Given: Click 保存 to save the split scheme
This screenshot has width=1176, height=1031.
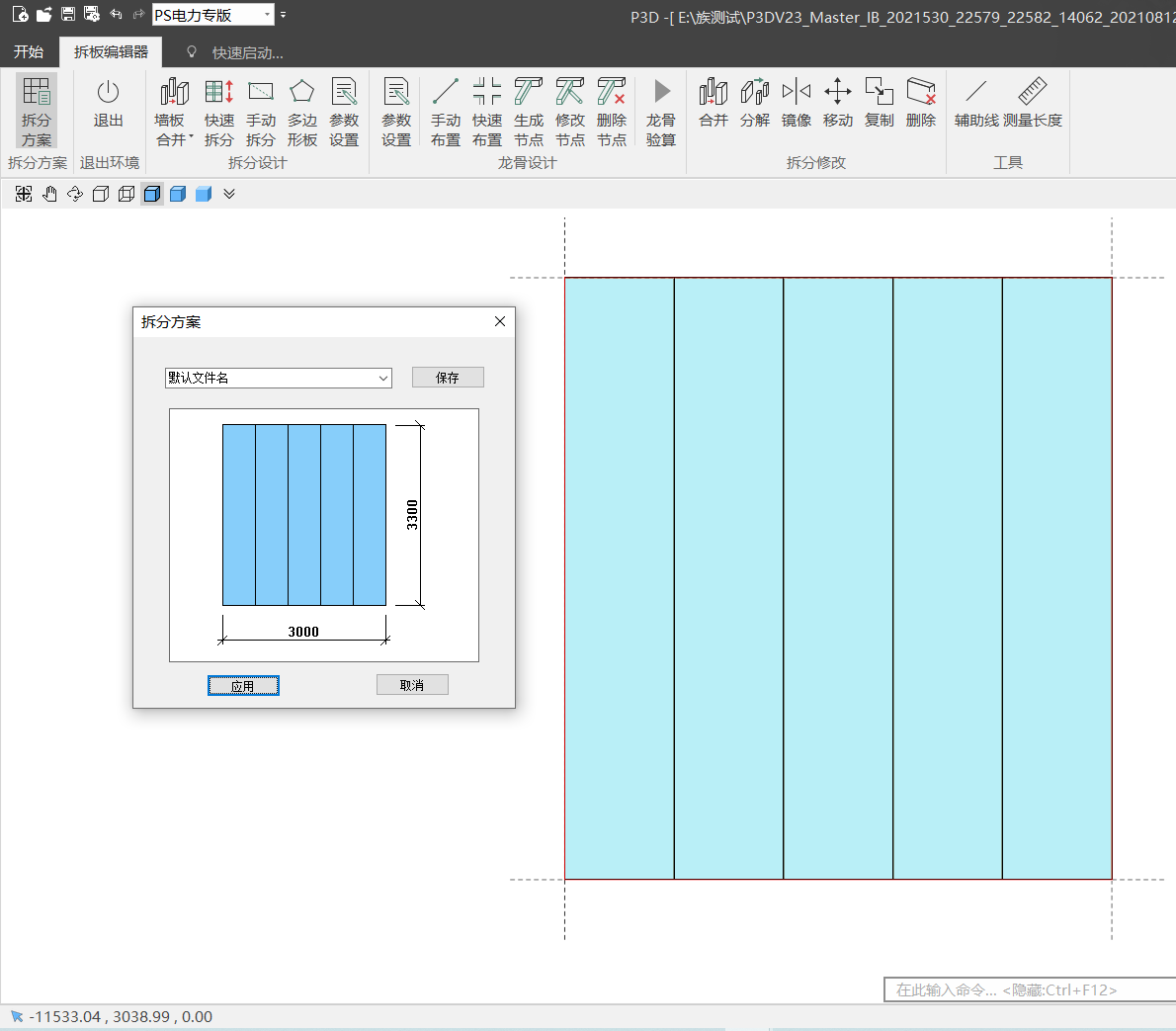Looking at the screenshot, I should click(x=448, y=378).
